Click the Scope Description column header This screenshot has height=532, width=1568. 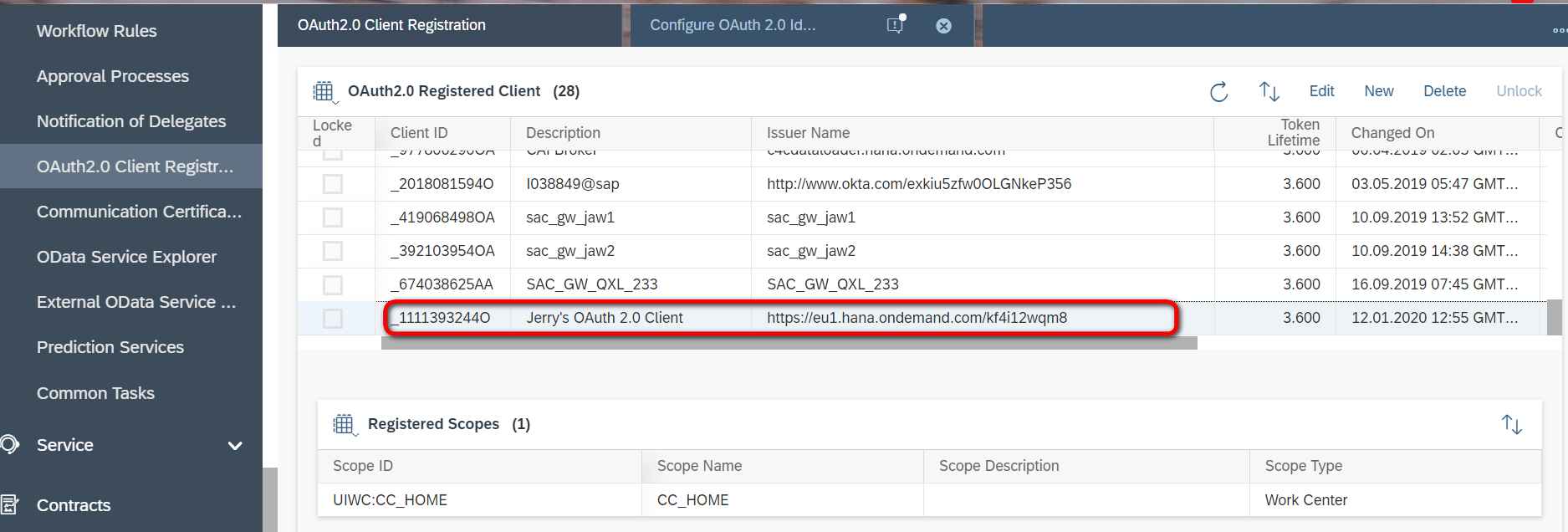pyautogui.click(x=1086, y=466)
